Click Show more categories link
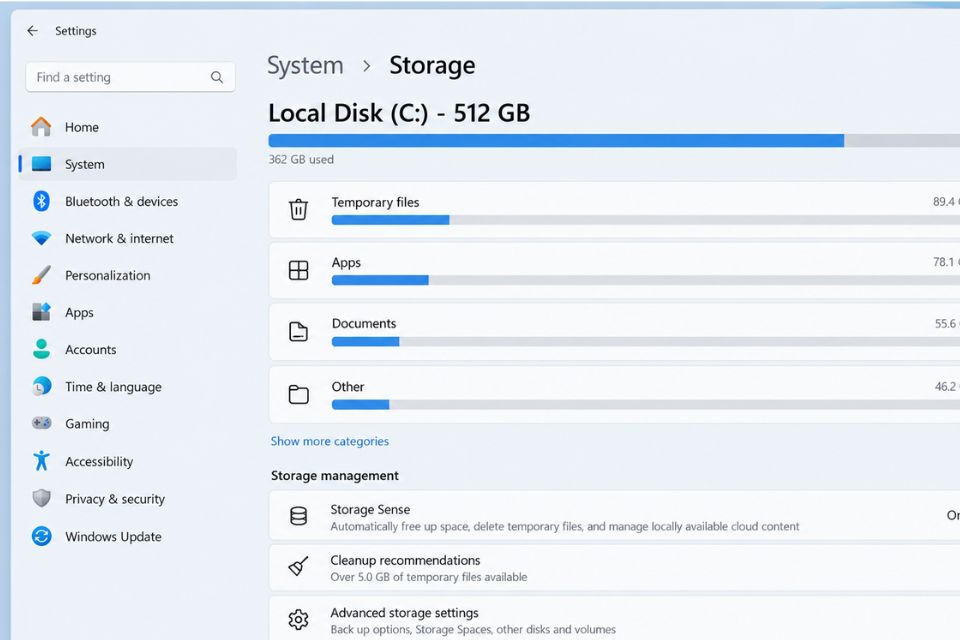 [329, 441]
